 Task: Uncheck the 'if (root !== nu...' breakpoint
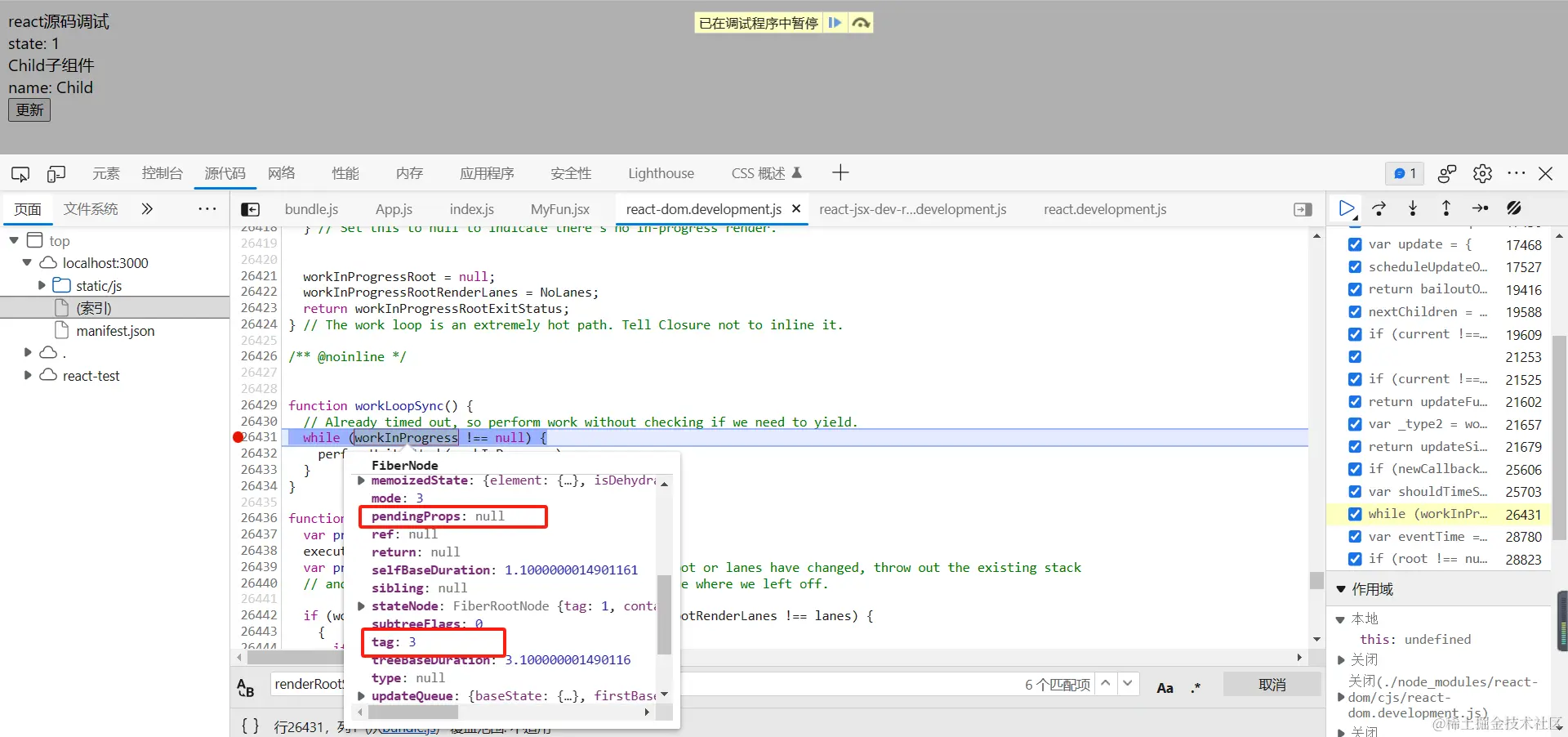click(x=1355, y=559)
